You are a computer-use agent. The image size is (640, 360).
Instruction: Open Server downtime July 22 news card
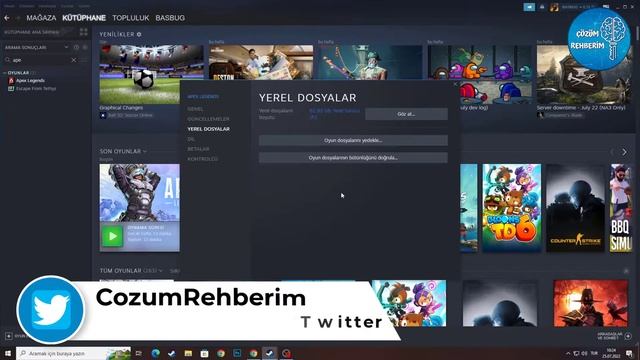coord(581,108)
